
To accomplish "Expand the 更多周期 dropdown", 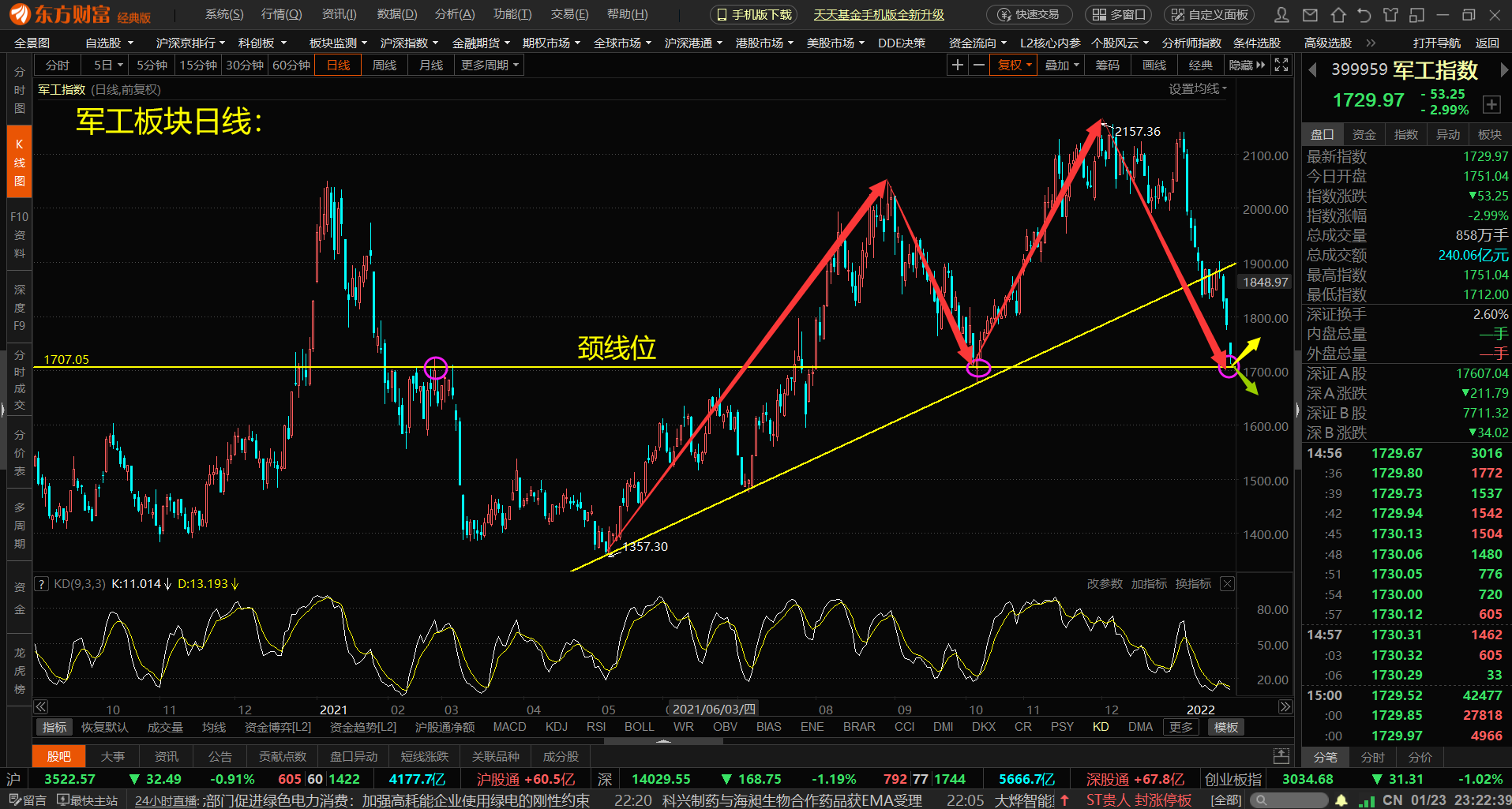I will (x=490, y=66).
